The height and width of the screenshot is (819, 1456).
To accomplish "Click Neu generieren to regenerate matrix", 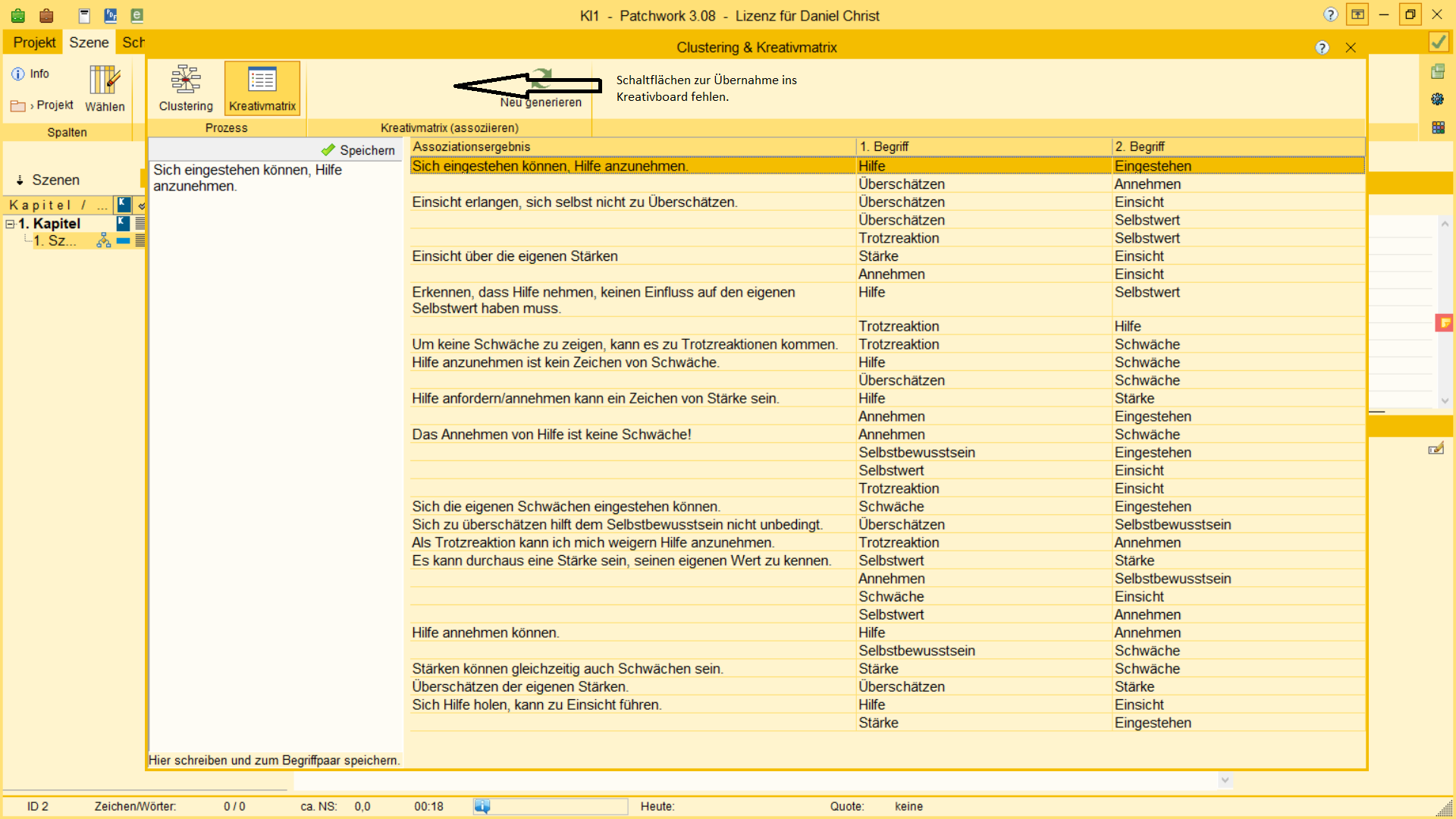I will pos(541,89).
